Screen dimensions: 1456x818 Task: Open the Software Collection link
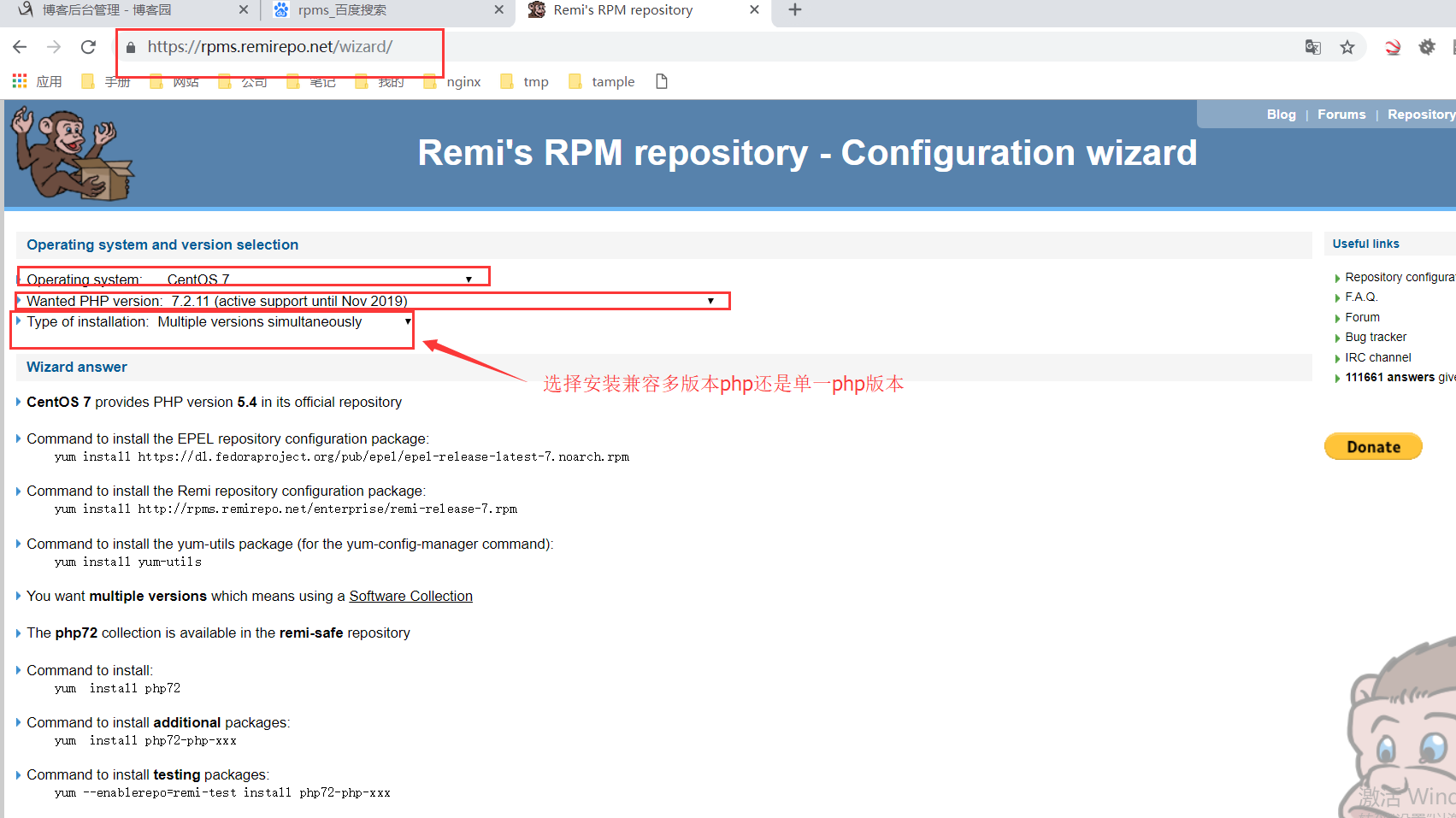pyautogui.click(x=410, y=596)
